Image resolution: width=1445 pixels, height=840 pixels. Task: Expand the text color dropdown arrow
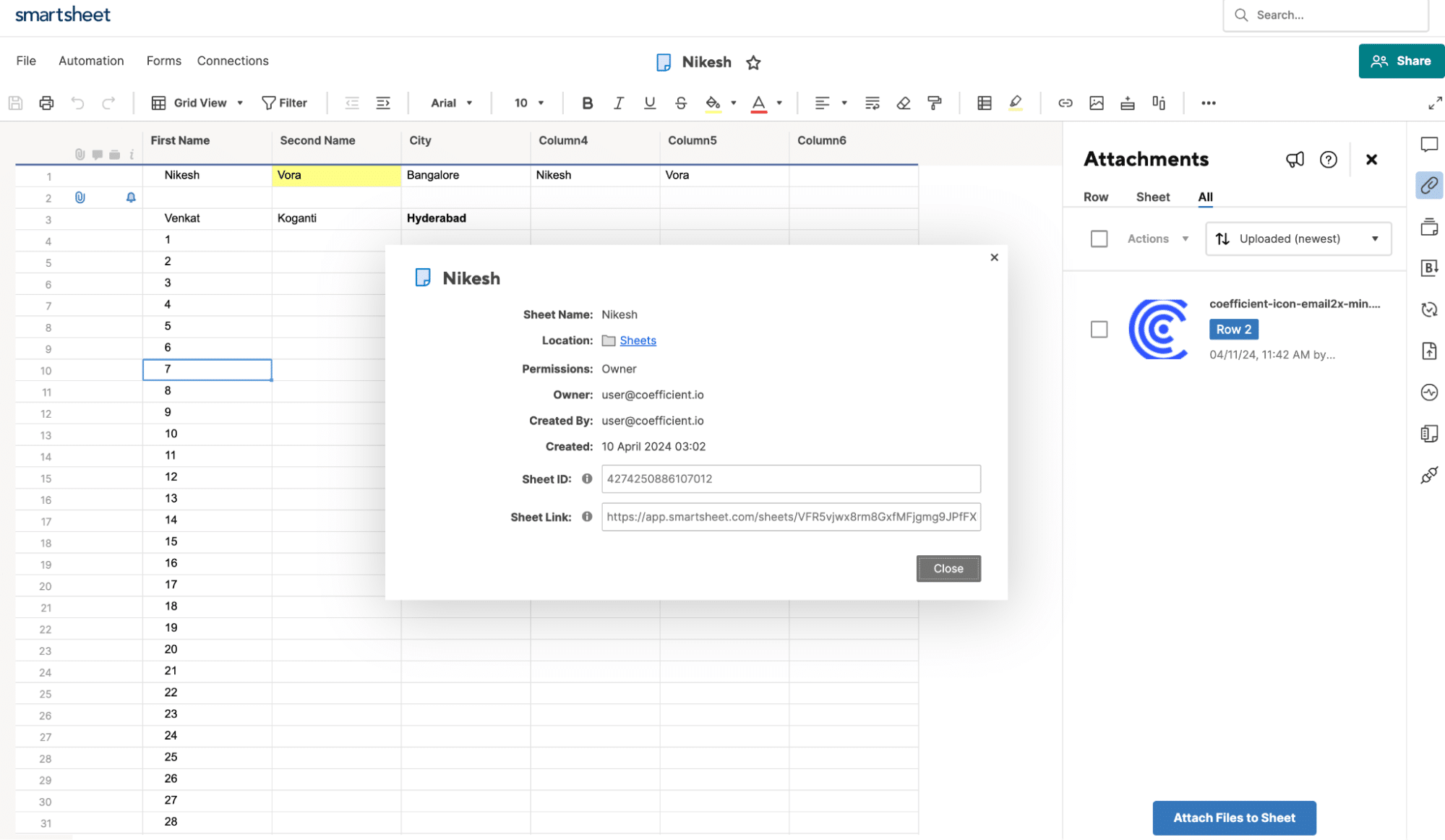click(x=779, y=103)
